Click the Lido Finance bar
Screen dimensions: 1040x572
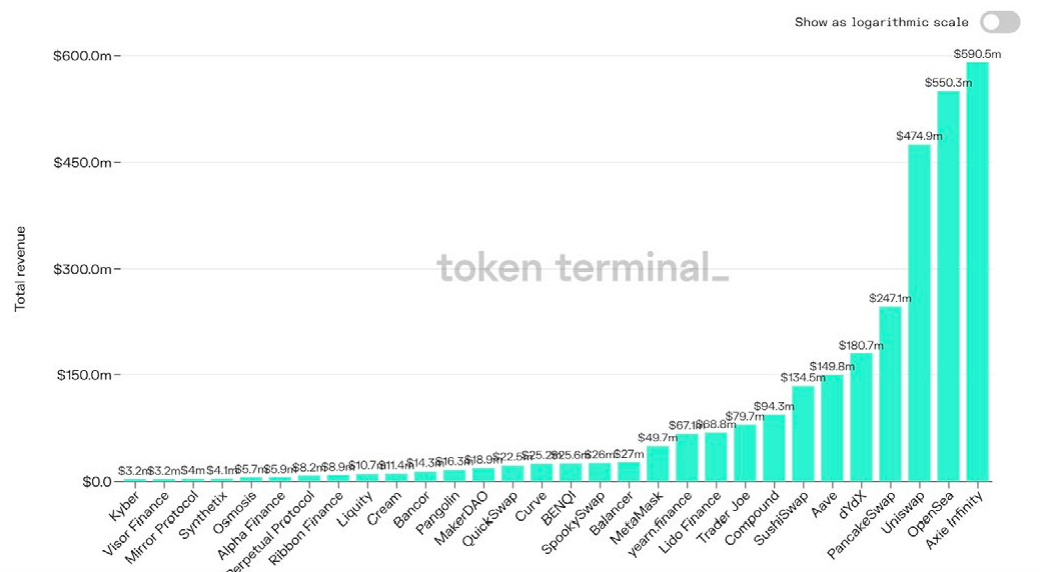tap(716, 457)
